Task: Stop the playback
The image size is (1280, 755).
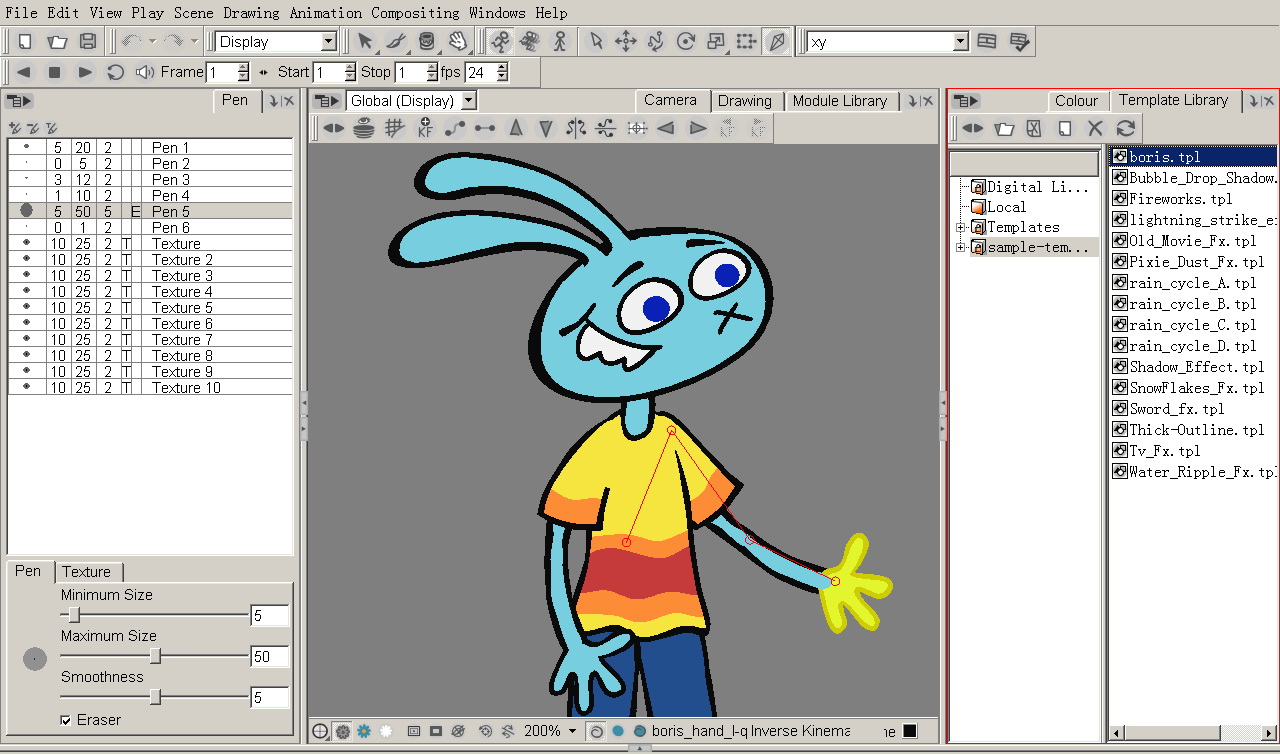Action: point(55,72)
